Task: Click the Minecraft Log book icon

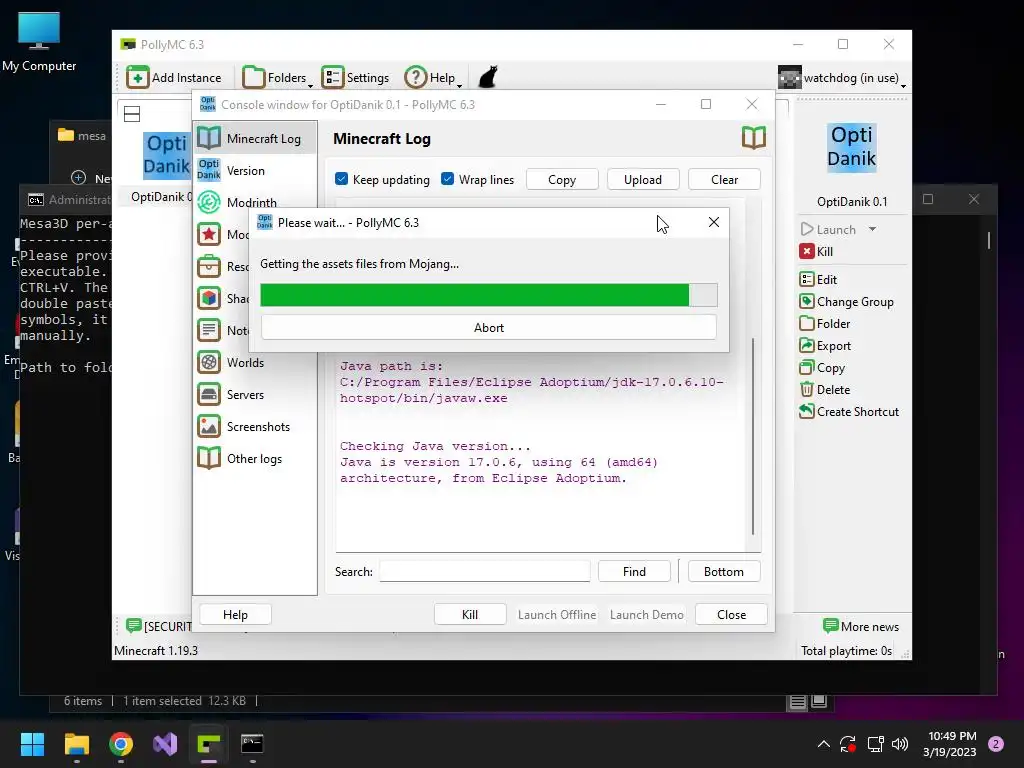Action: pyautogui.click(x=209, y=138)
